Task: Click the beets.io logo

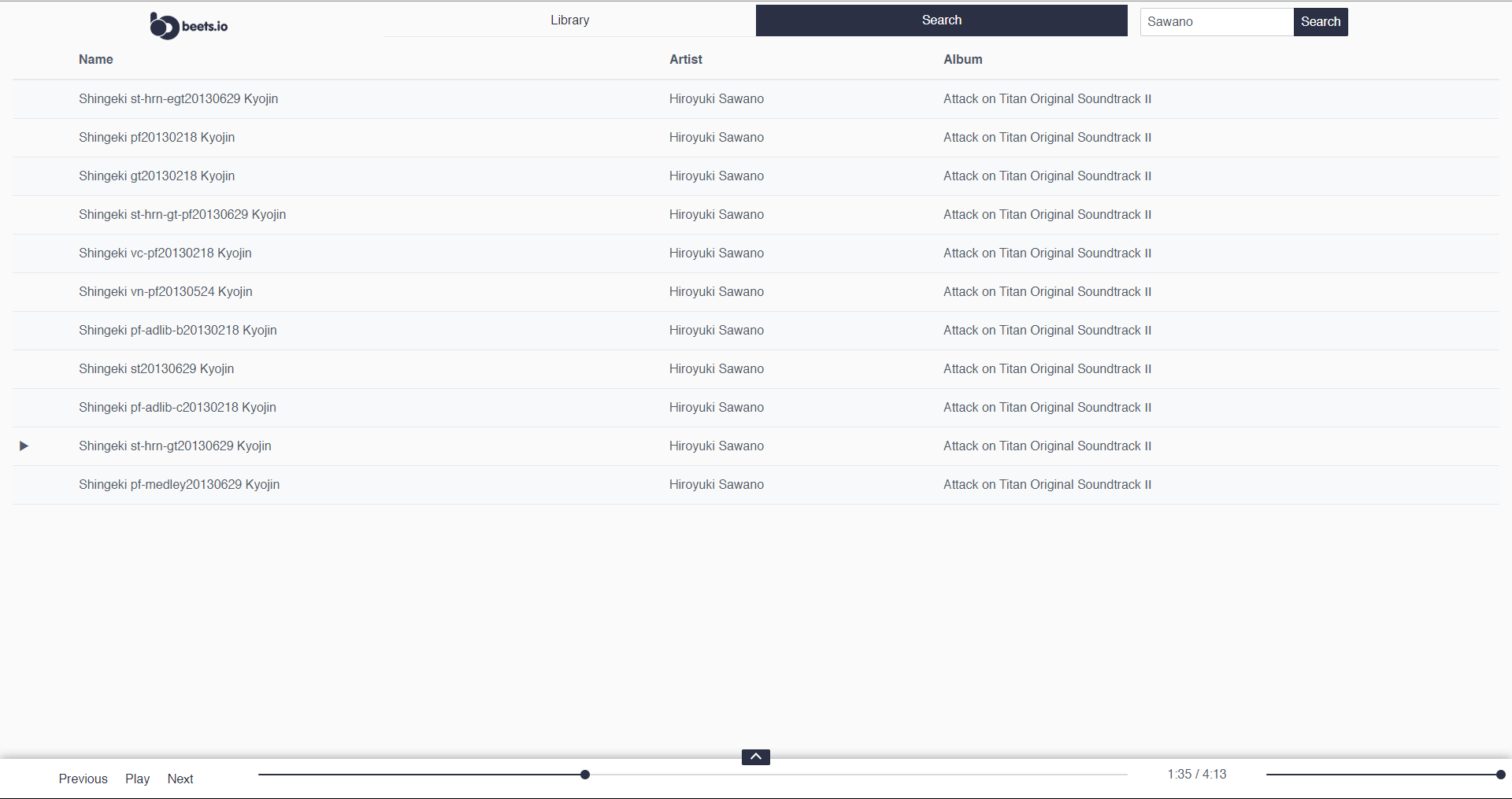Action: (189, 26)
